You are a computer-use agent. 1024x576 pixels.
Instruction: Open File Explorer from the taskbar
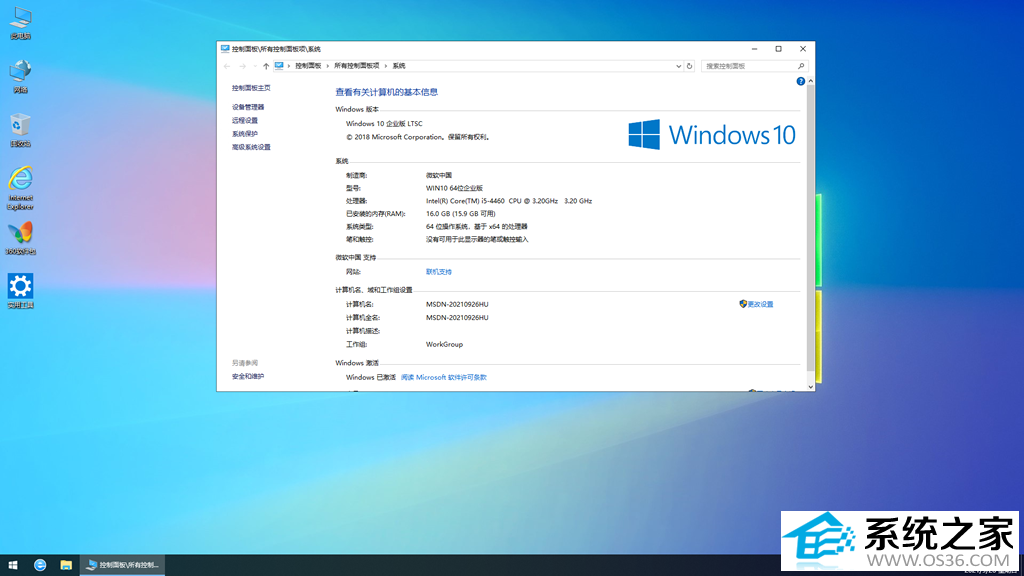(66, 565)
